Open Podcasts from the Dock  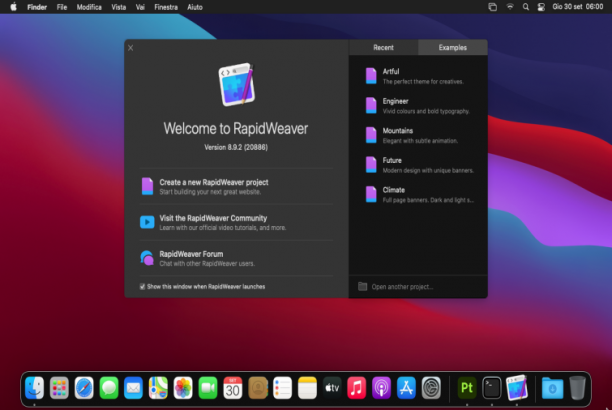pos(381,388)
